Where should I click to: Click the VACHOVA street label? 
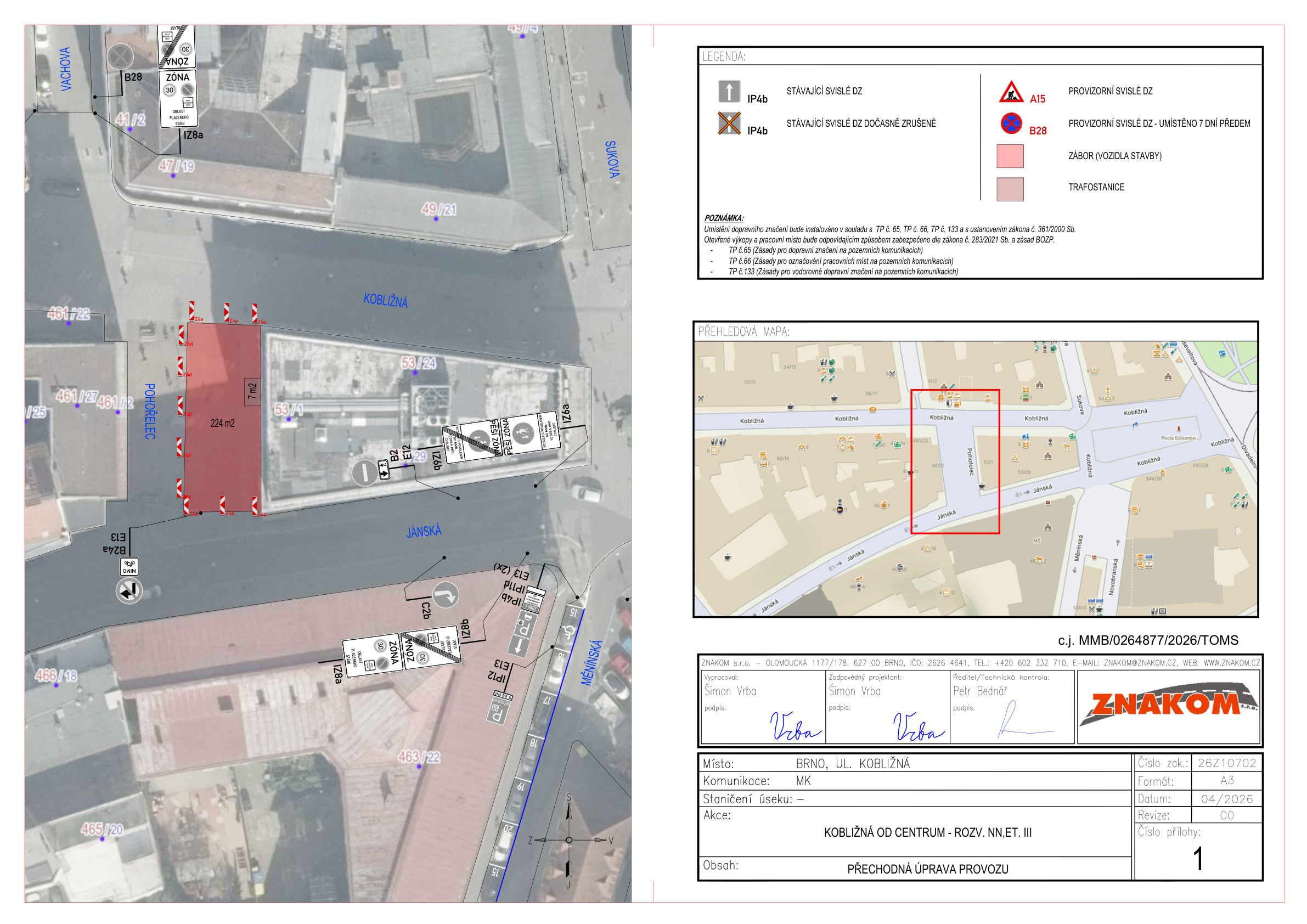(x=66, y=69)
